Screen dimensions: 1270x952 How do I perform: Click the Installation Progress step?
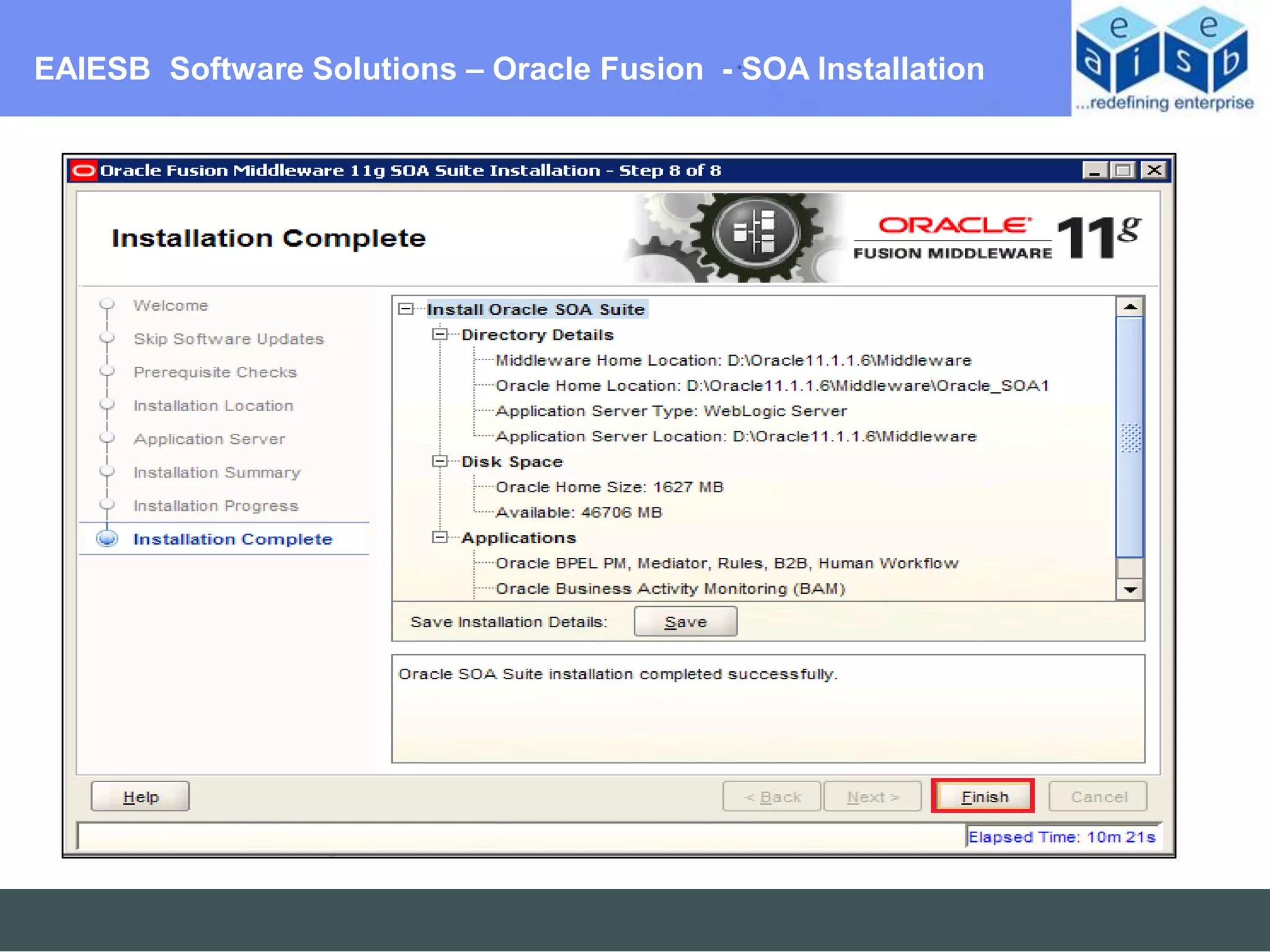point(216,506)
